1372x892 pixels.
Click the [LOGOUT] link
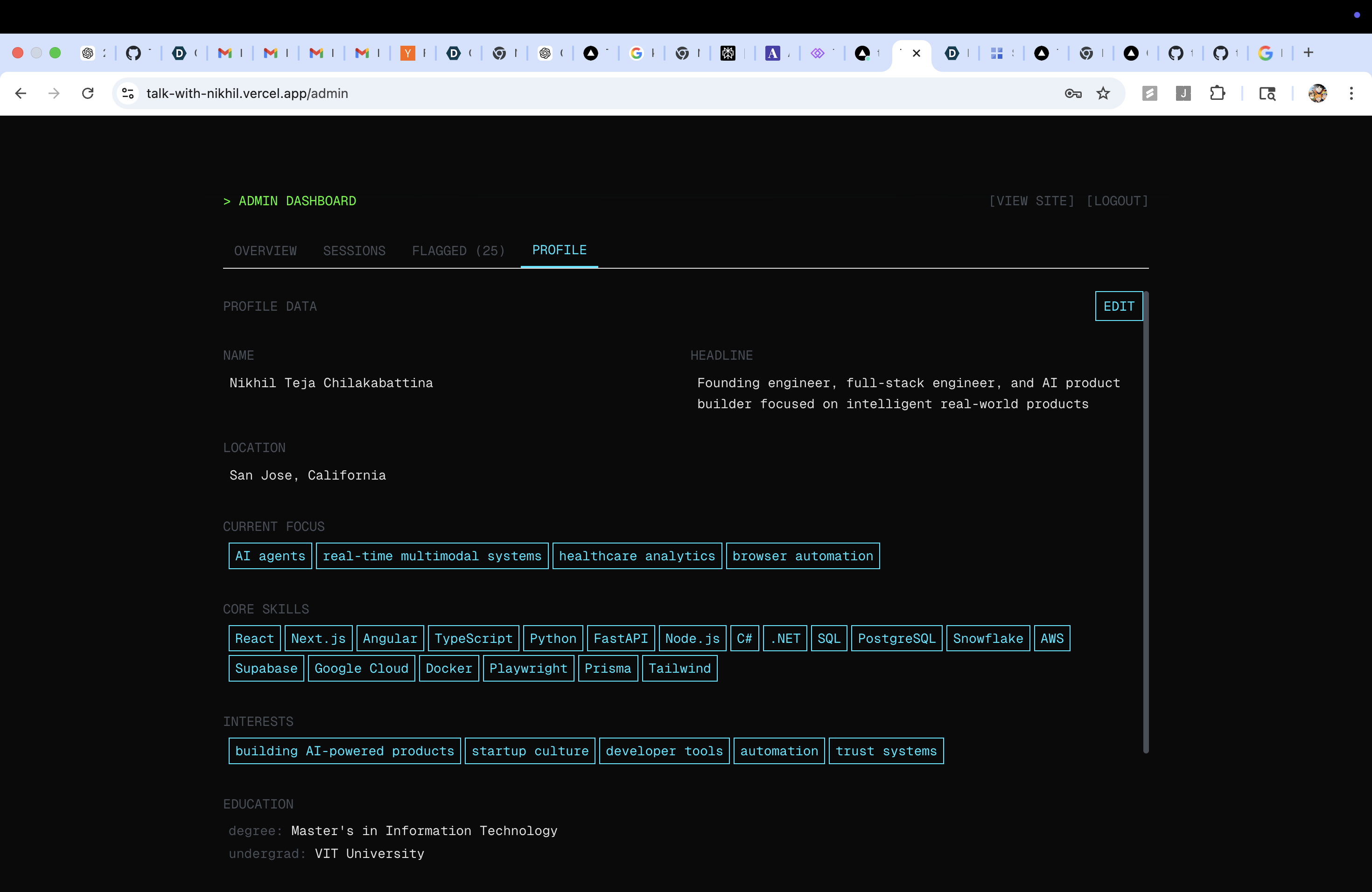click(1117, 201)
